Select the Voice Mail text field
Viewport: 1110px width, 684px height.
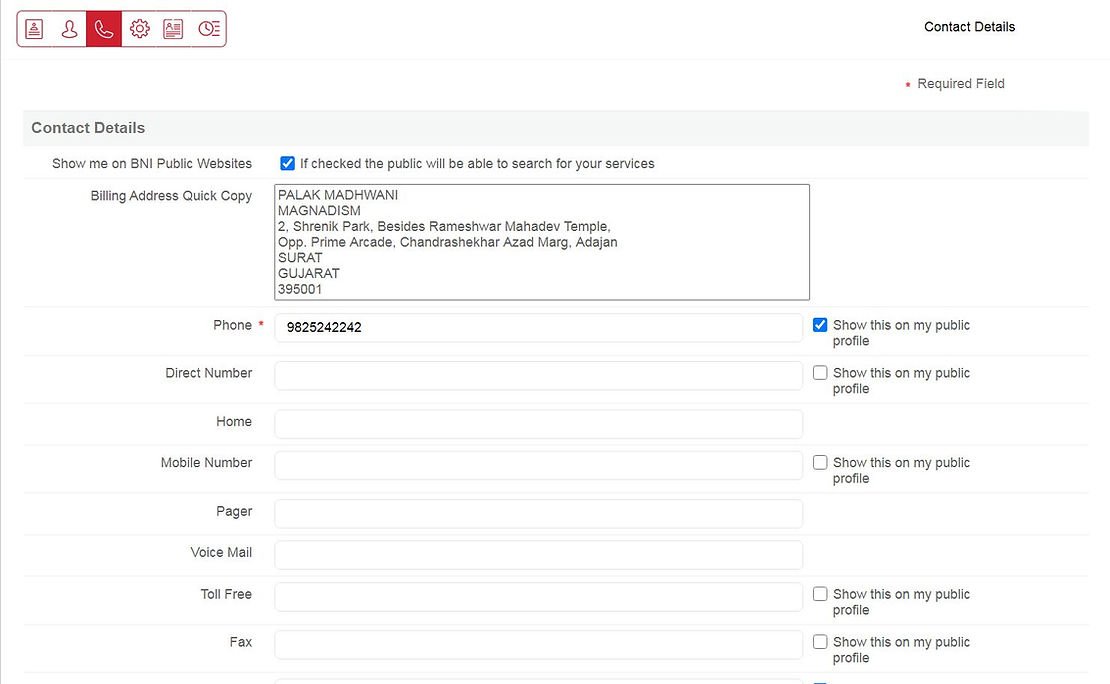[538, 554]
